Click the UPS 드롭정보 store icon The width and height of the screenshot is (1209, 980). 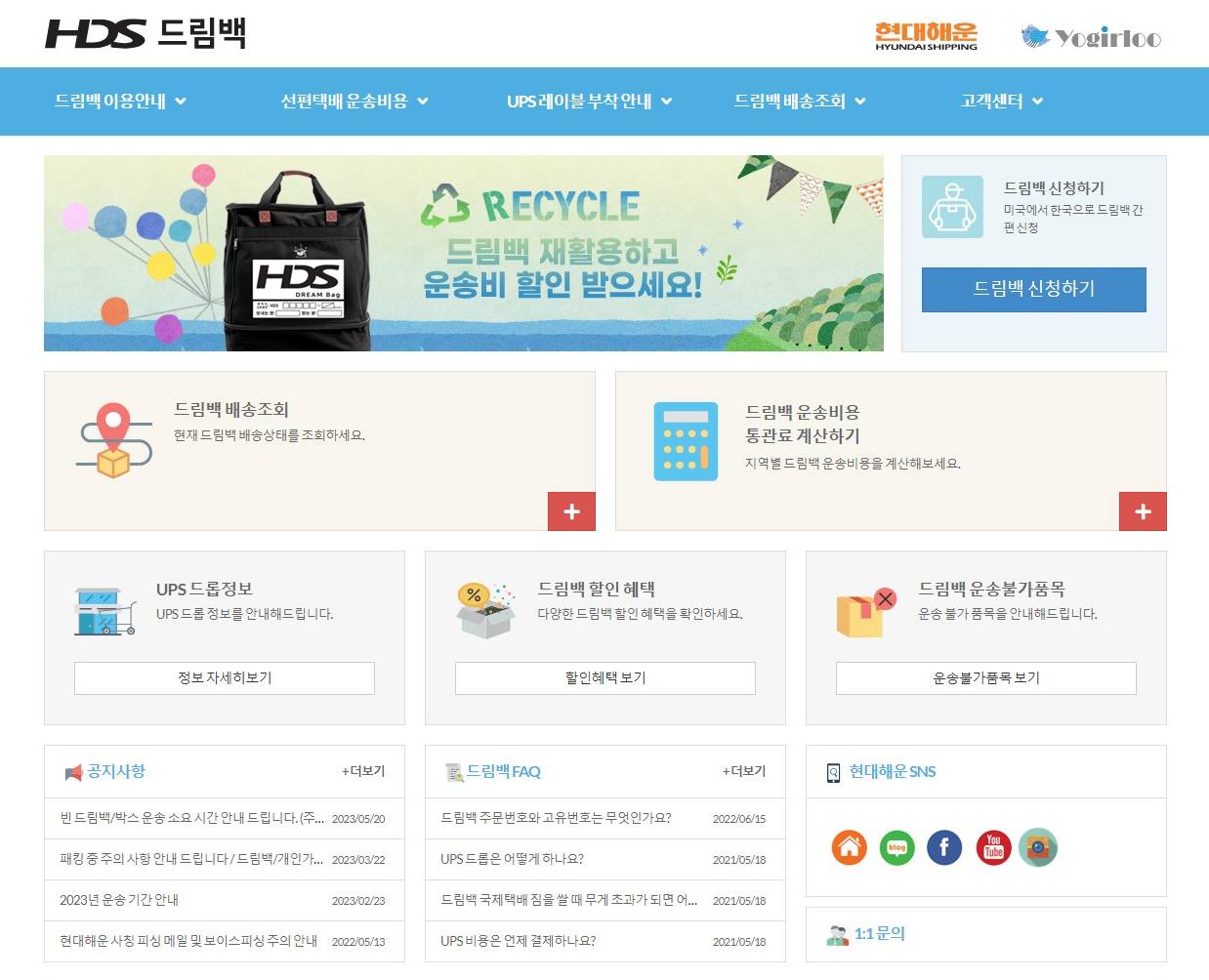coord(104,612)
